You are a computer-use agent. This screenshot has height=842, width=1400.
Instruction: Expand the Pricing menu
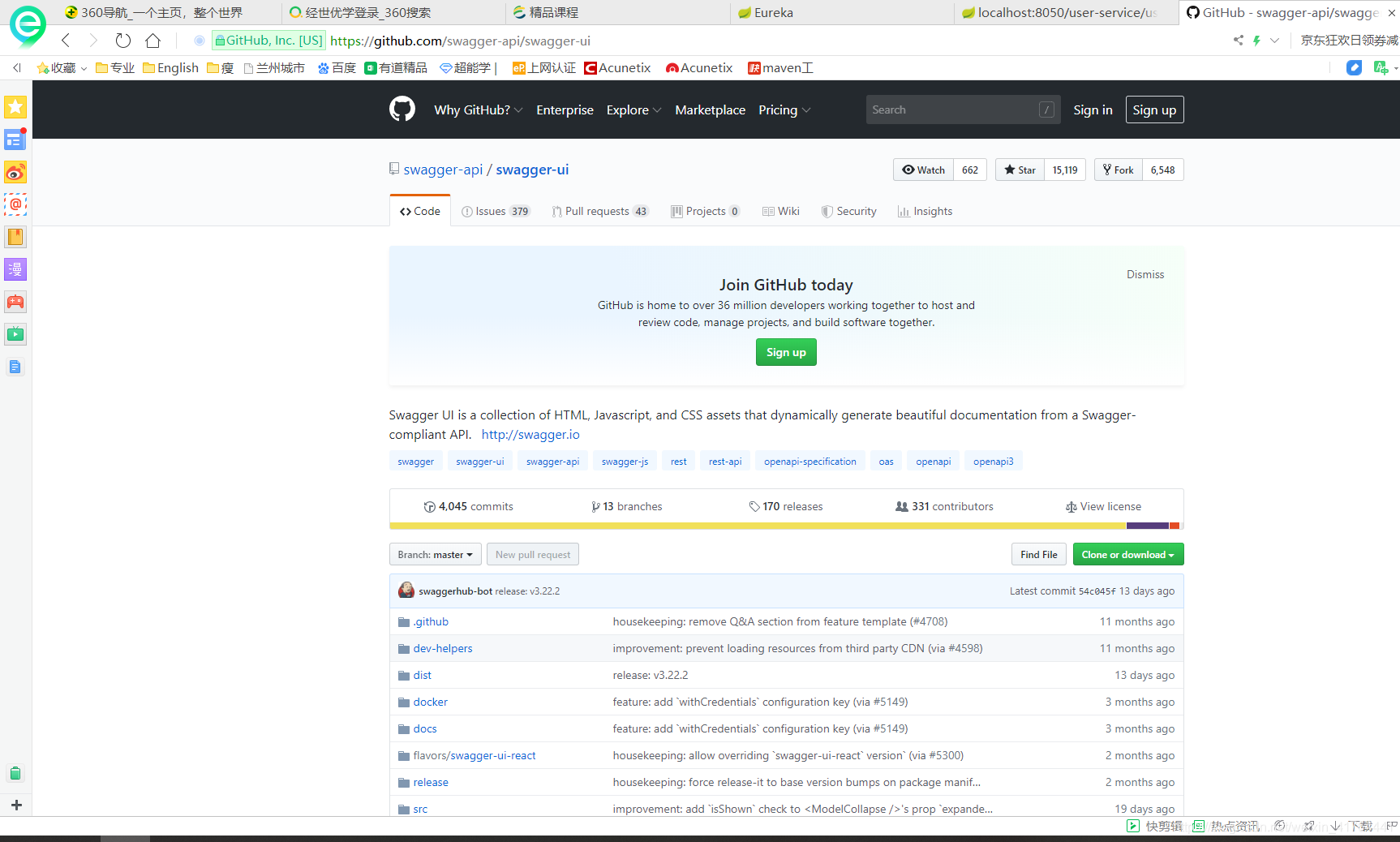[784, 110]
